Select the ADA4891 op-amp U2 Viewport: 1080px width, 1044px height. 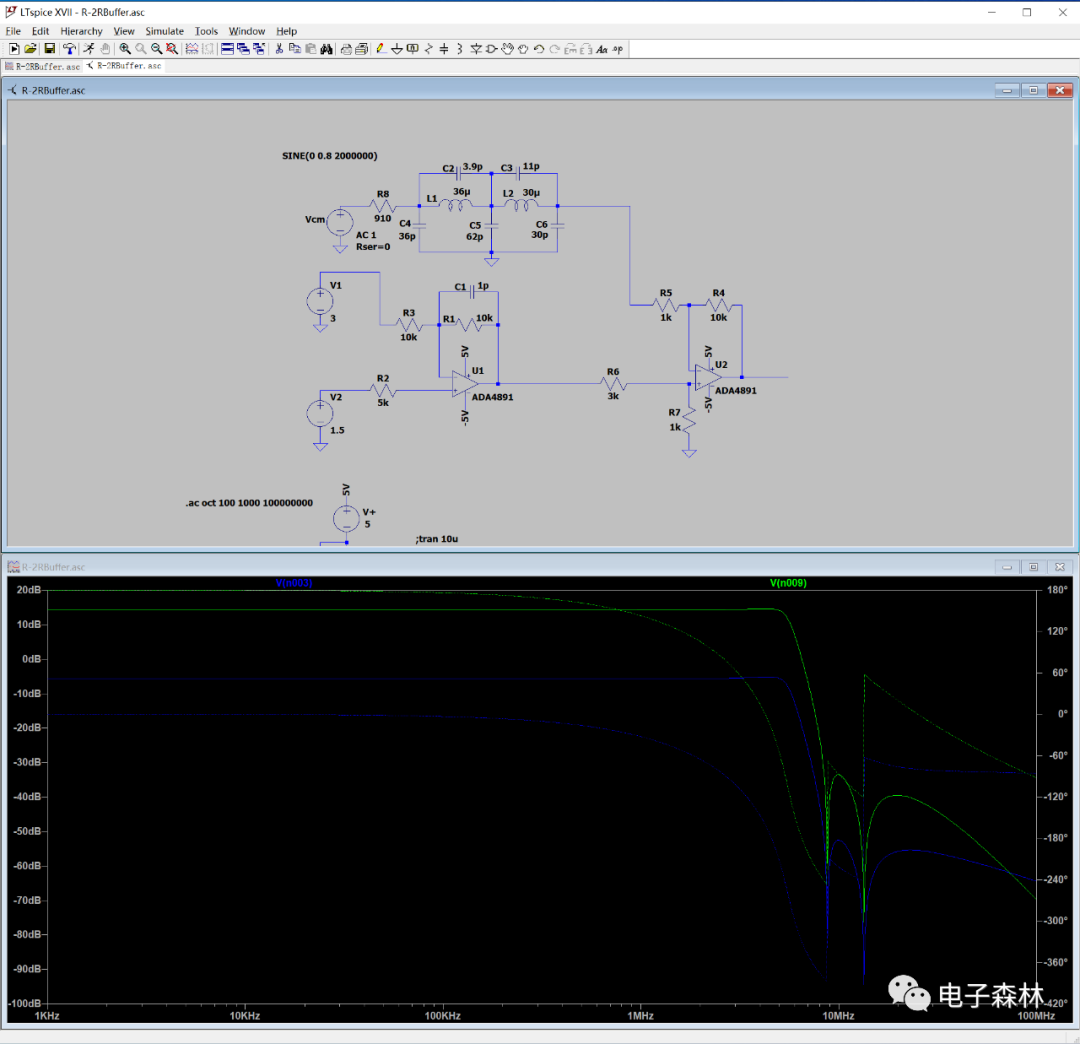click(708, 377)
